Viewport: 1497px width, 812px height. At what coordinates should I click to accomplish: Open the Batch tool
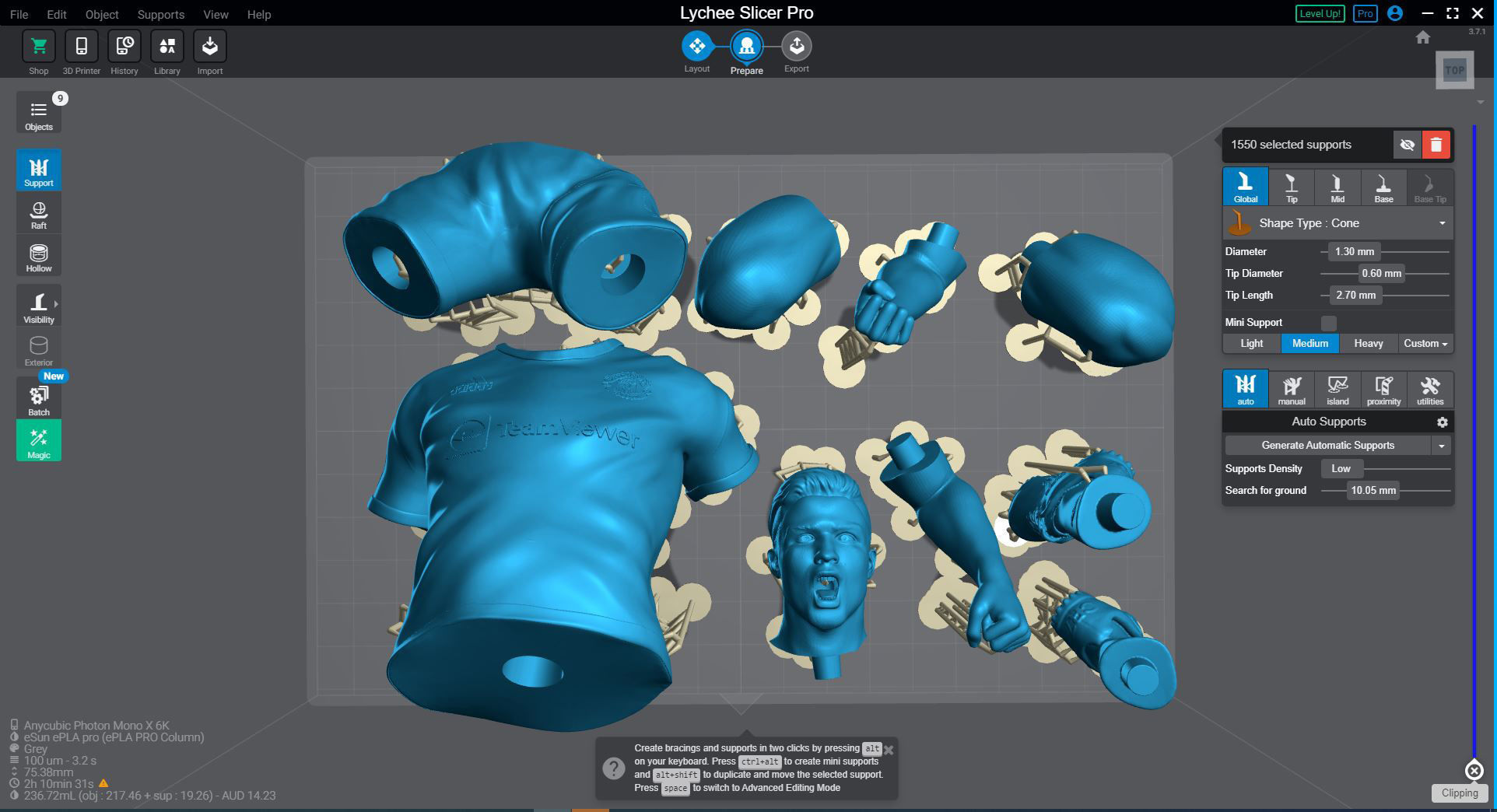38,398
